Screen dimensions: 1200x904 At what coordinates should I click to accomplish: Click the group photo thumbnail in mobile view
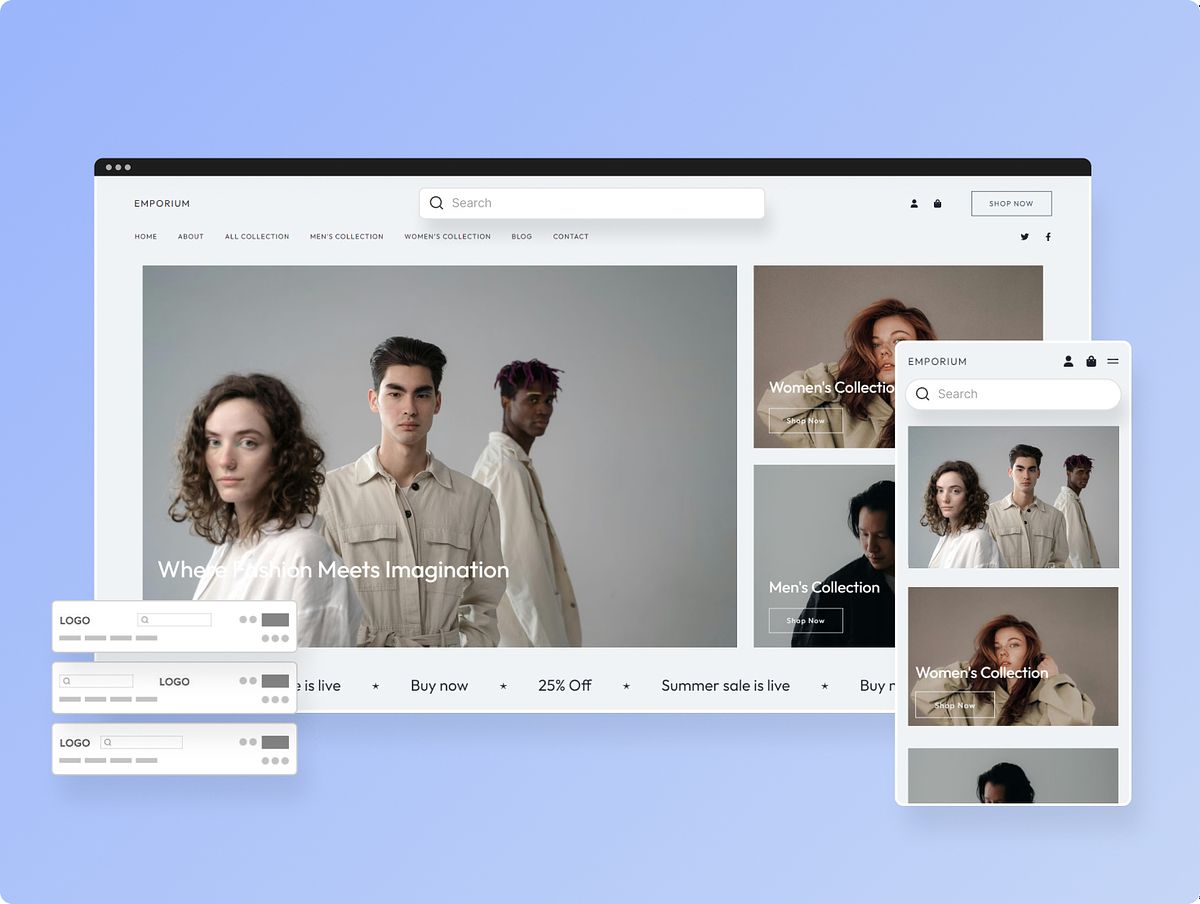[x=1013, y=497]
